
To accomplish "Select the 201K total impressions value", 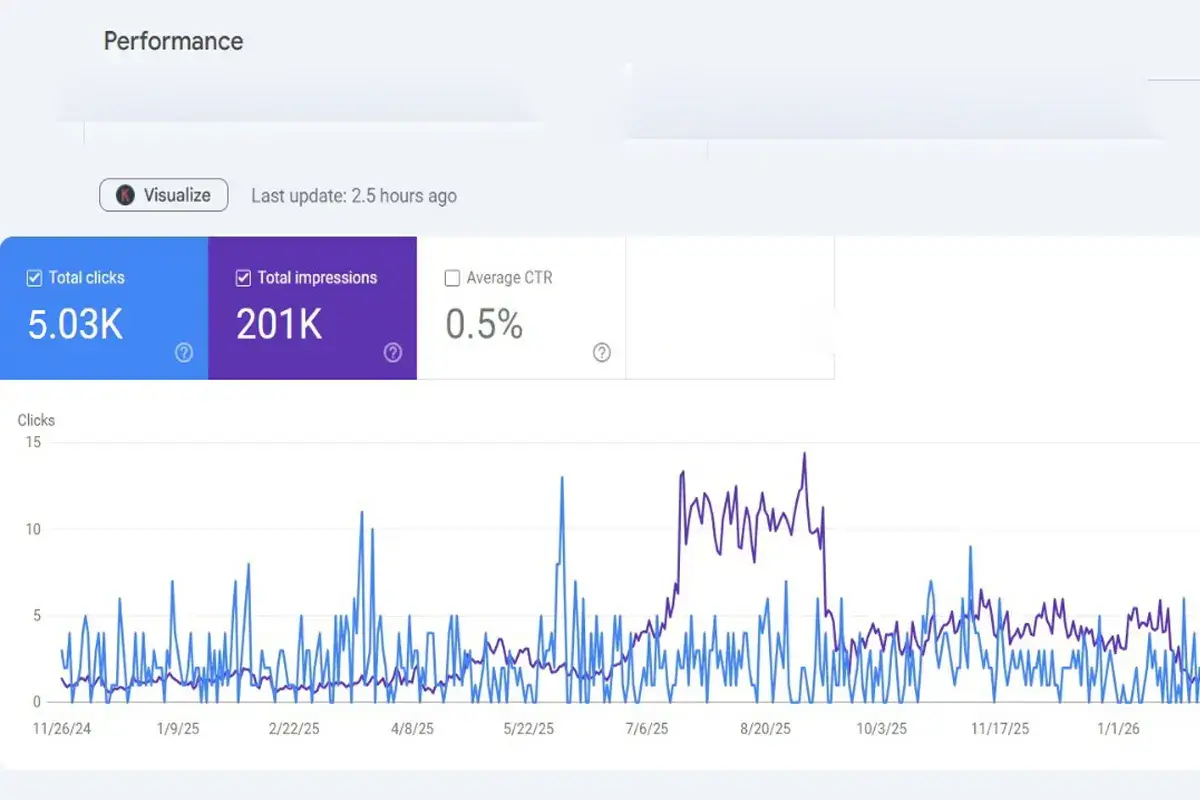I will click(x=279, y=325).
